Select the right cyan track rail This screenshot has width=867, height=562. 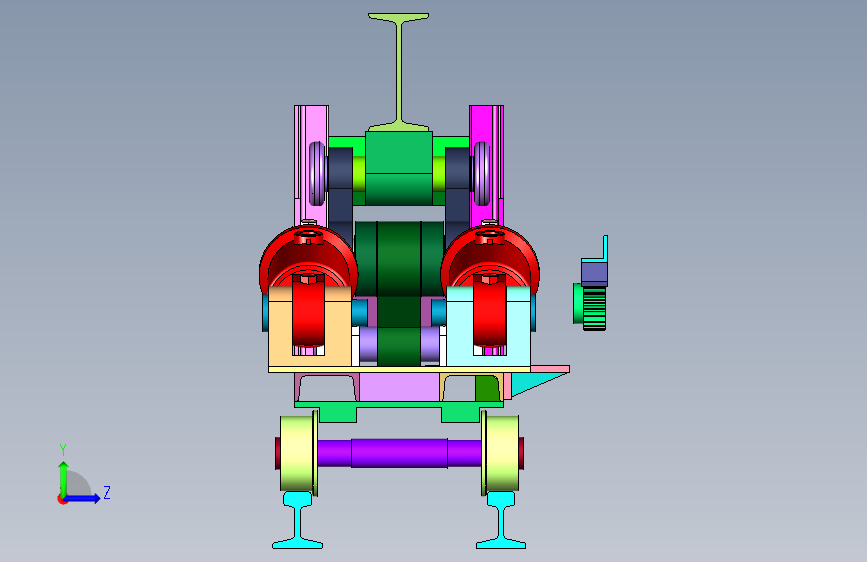(501, 520)
